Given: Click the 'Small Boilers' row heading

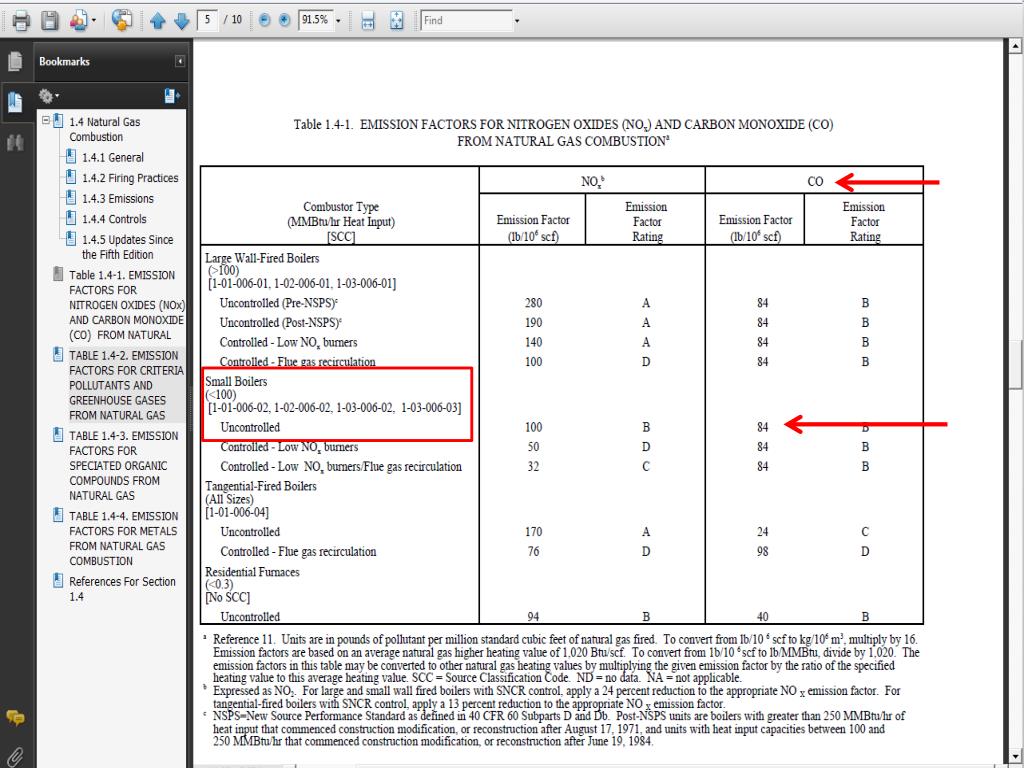Looking at the screenshot, I should [x=236, y=381].
